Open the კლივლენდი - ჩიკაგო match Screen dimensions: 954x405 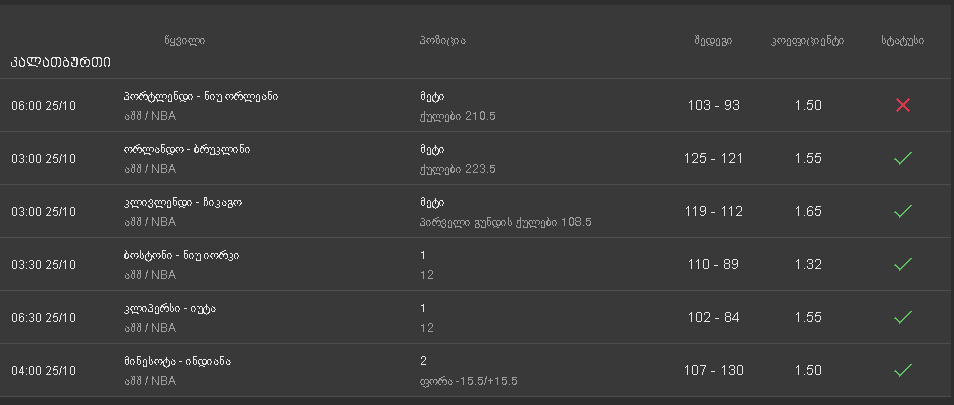[x=182, y=203]
